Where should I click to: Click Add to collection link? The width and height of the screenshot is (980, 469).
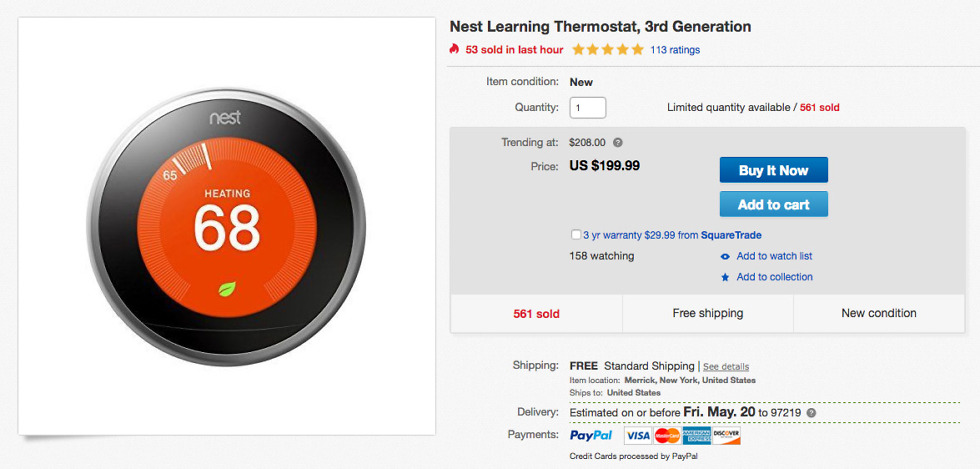click(774, 277)
